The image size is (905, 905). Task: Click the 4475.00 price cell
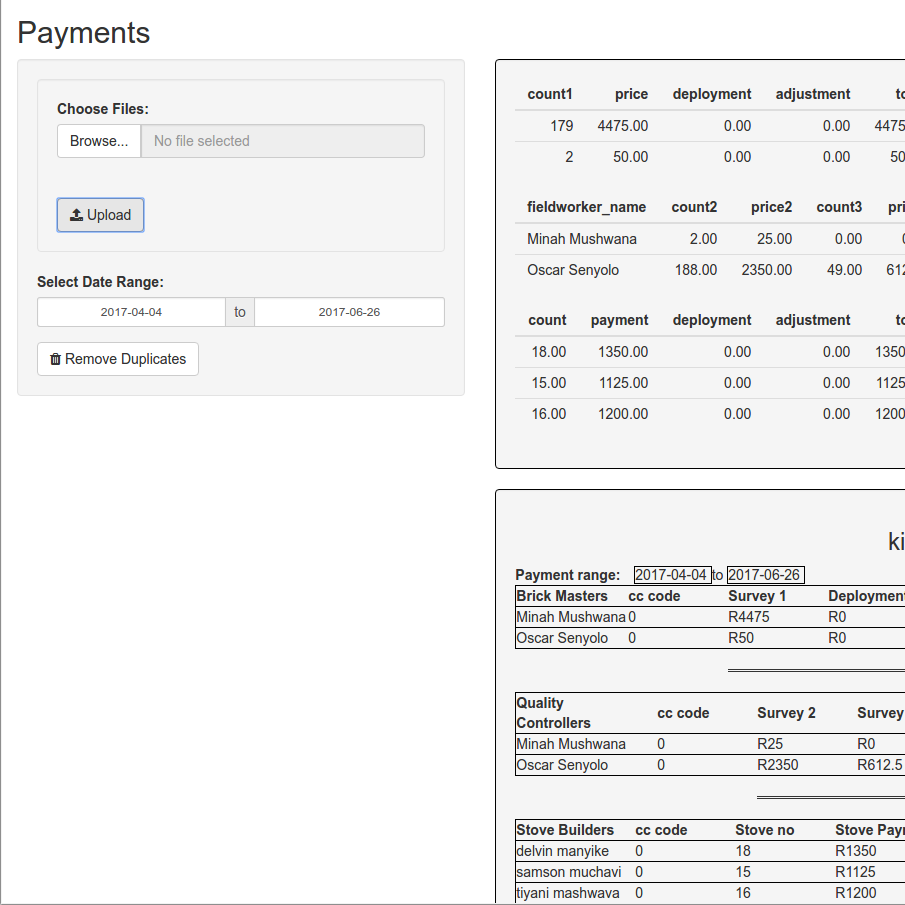622,126
